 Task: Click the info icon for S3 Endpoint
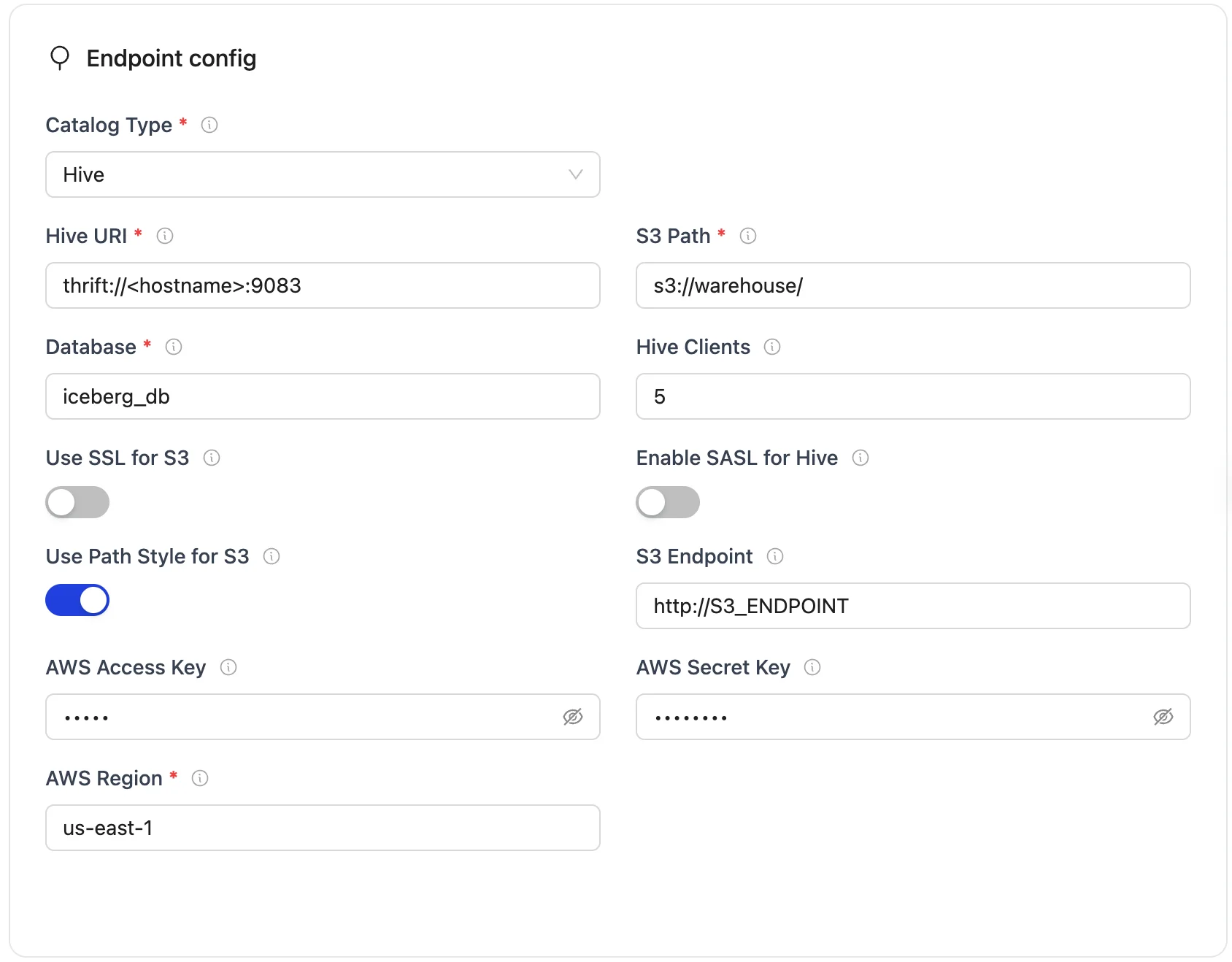point(775,556)
